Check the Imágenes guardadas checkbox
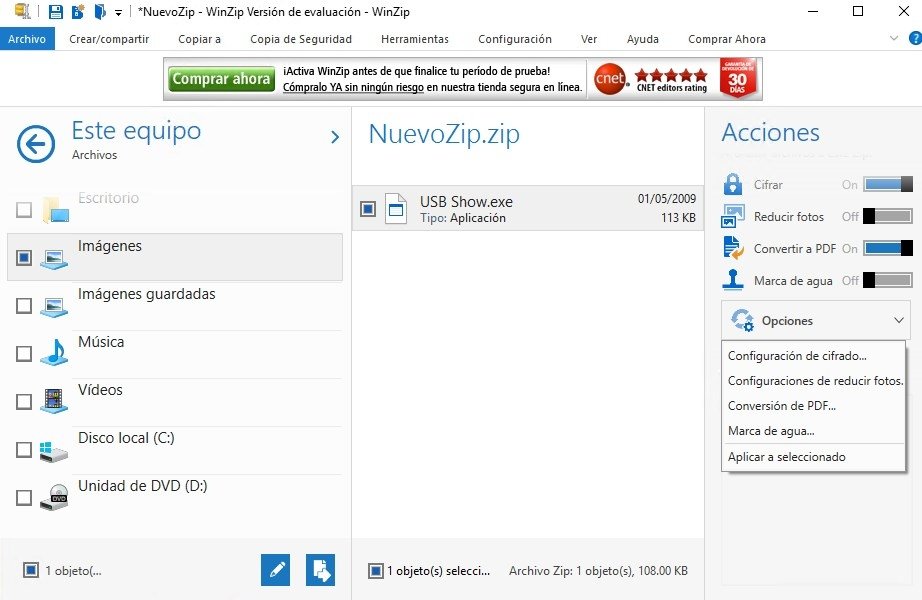Viewport: 922px width, 600px height. click(24, 305)
